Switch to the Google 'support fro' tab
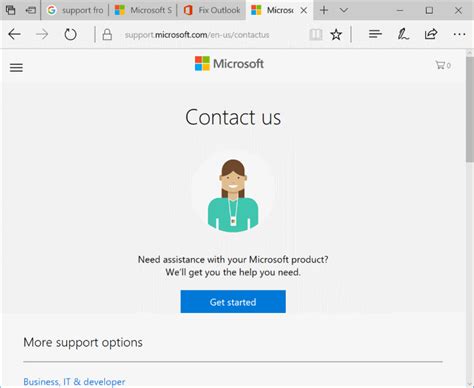Viewport: 474px width, 388px height. coord(75,10)
